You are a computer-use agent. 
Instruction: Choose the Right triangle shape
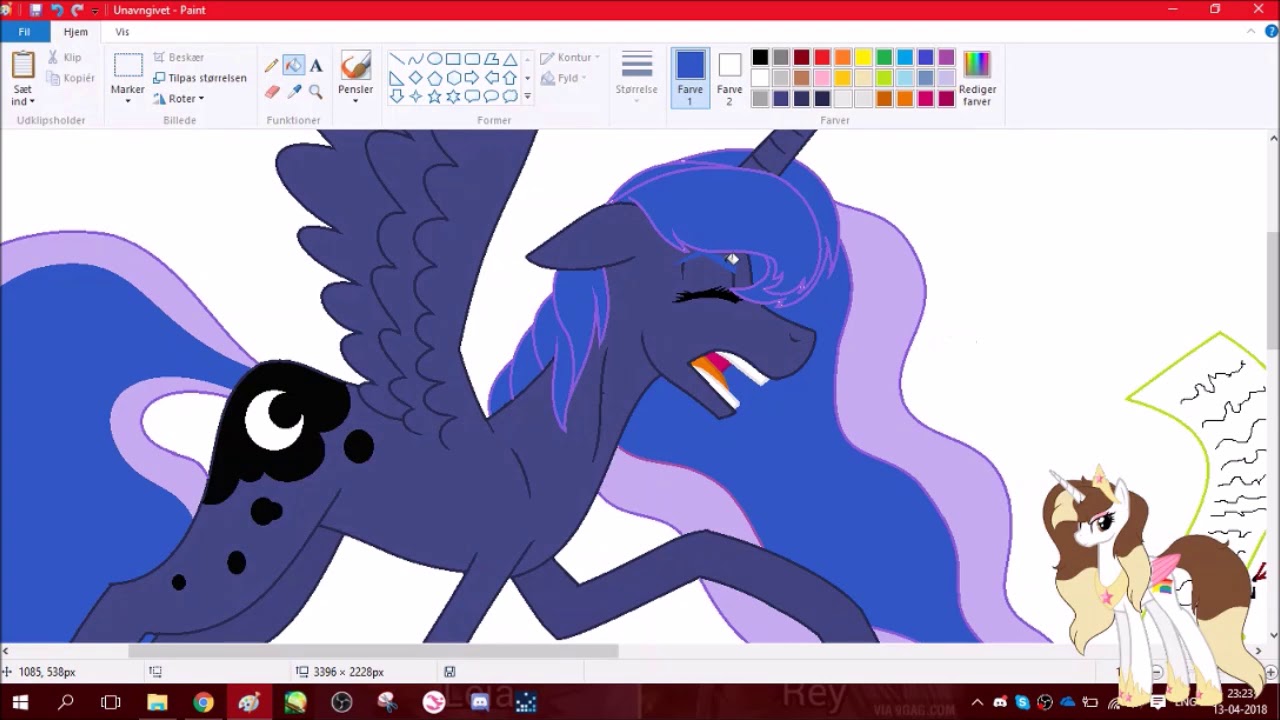pos(396,78)
